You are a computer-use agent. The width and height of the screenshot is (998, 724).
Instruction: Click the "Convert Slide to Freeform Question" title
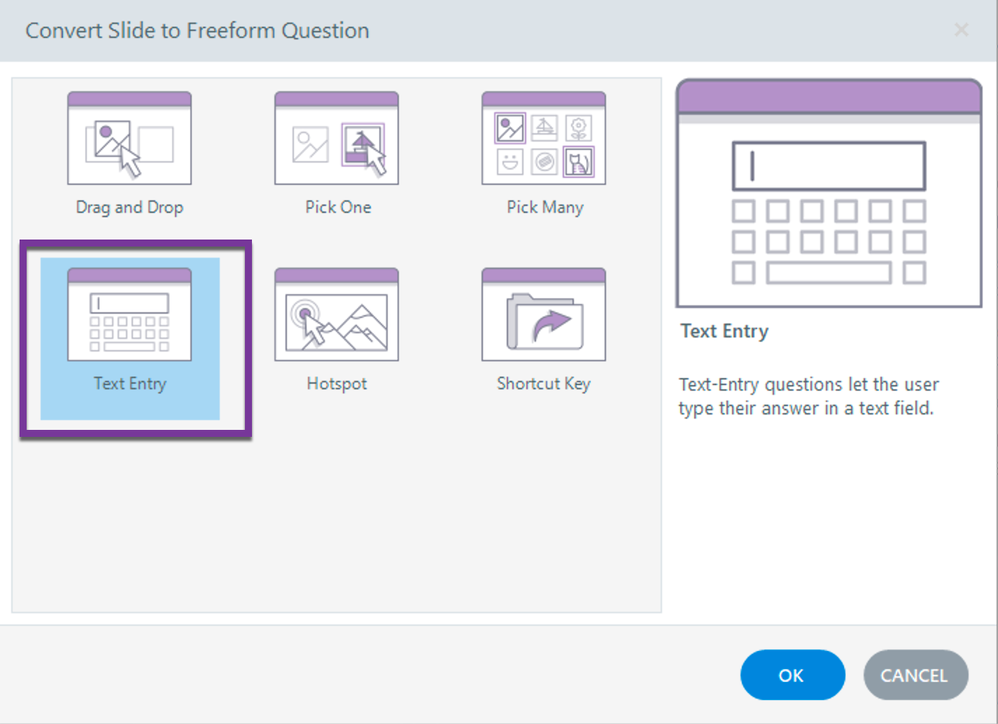(x=197, y=31)
